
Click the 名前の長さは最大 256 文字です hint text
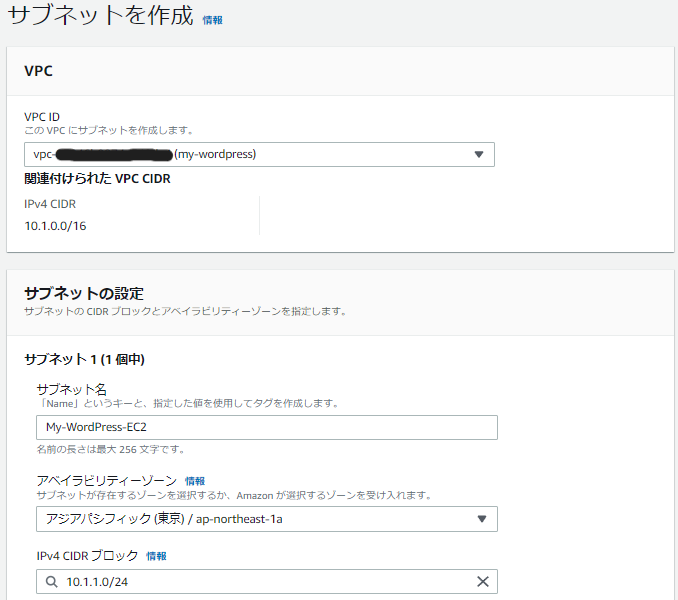point(111,450)
